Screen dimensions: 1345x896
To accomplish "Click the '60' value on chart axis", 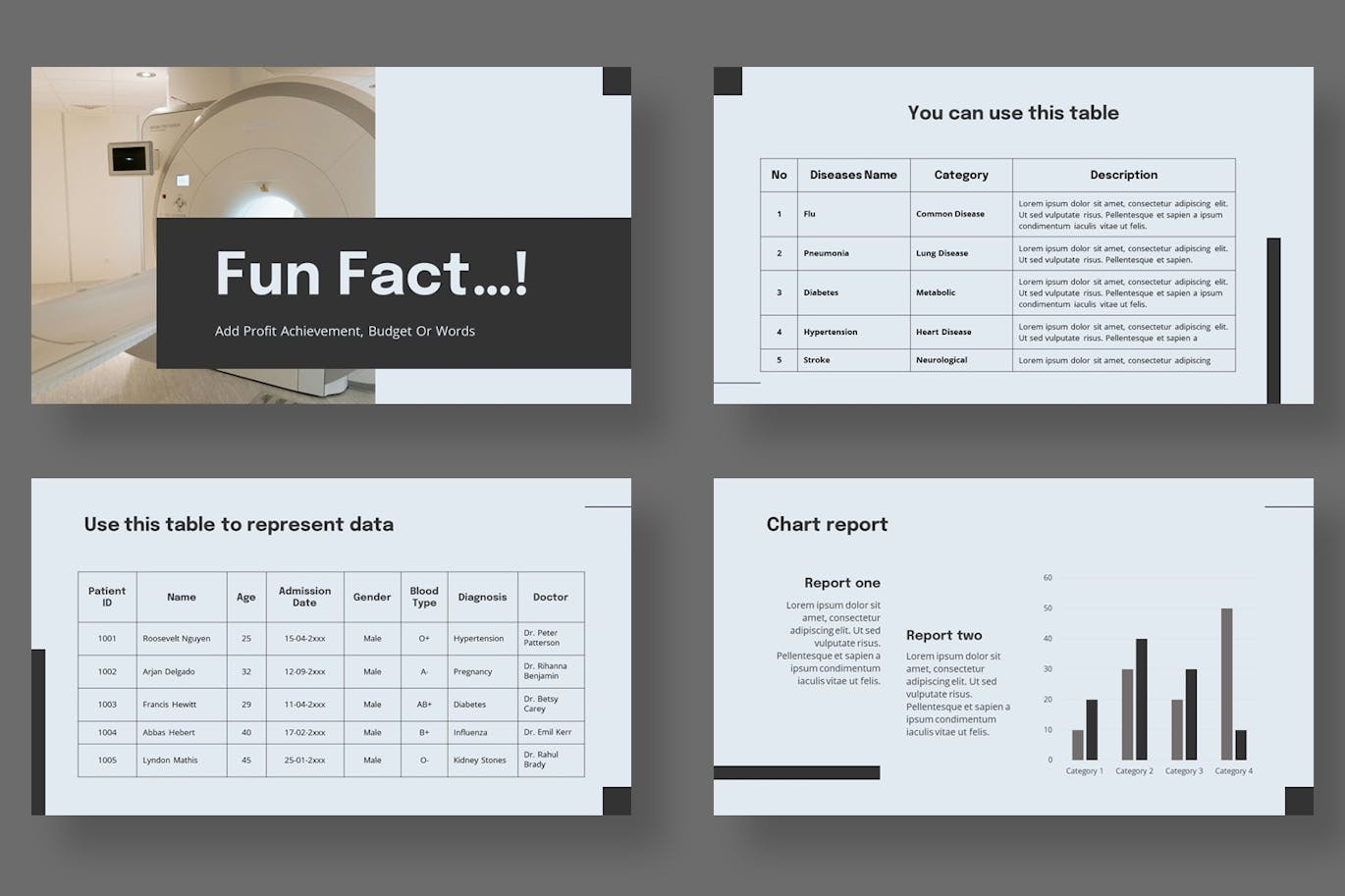I will point(1048,578).
